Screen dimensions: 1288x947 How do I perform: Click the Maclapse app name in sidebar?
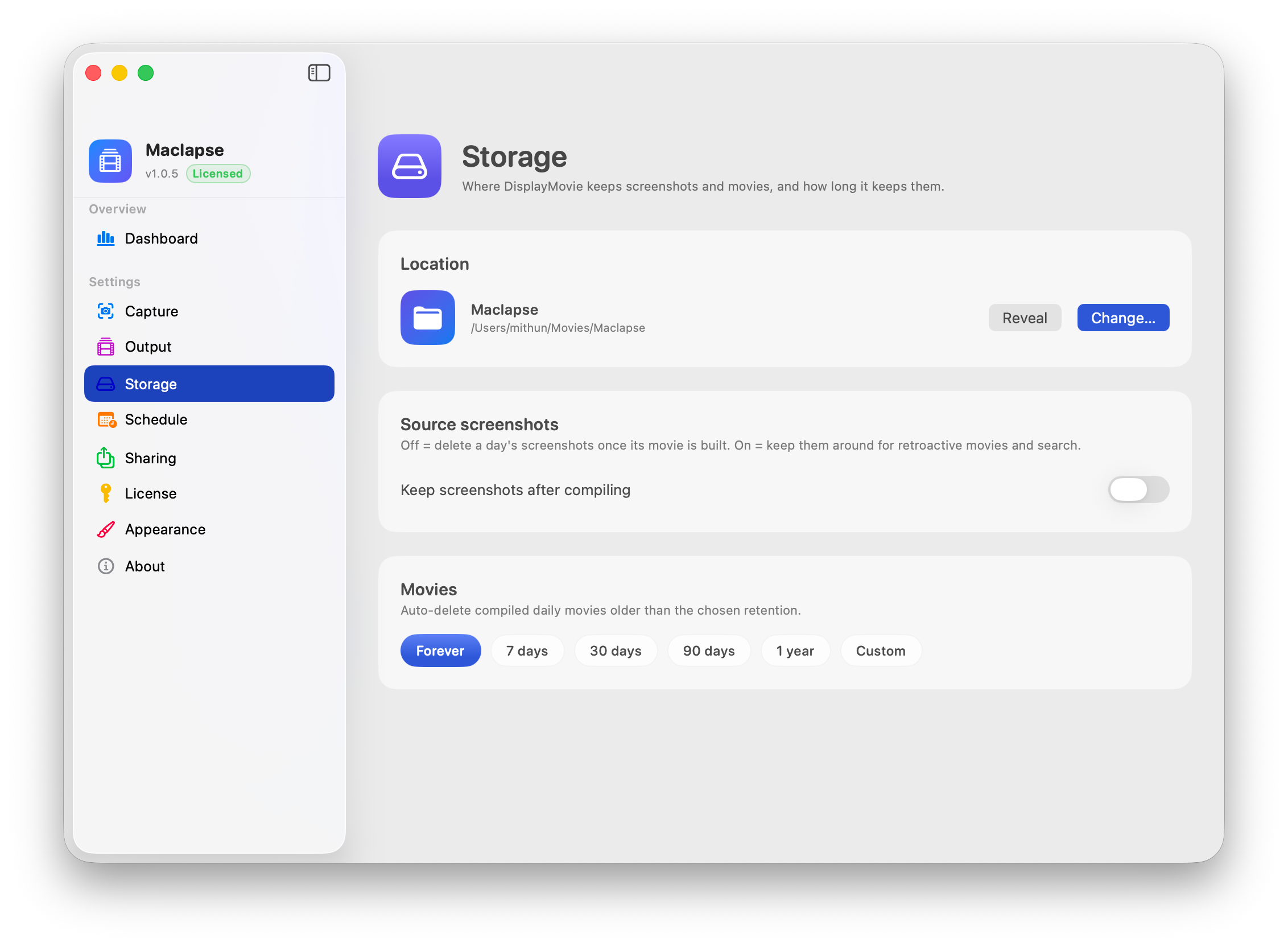184,150
